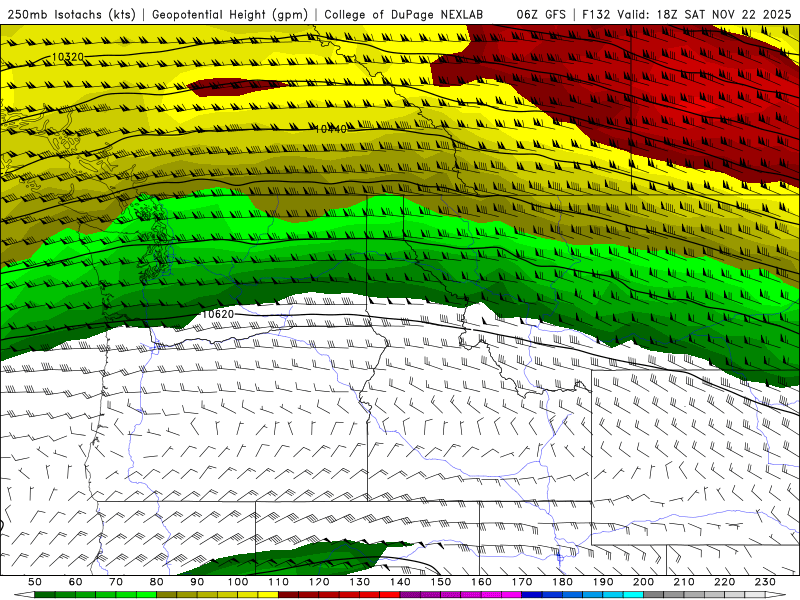Click the "College of DuPage NEXLAB" label
The height and width of the screenshot is (600, 800).
coord(403,15)
